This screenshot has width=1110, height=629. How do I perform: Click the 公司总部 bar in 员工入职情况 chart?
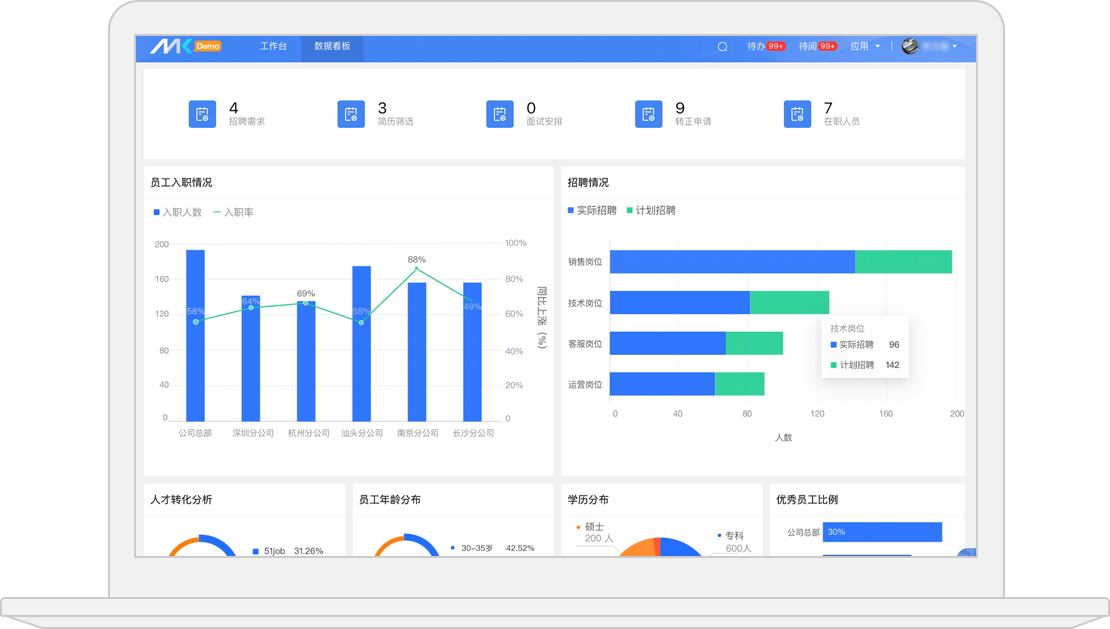195,335
